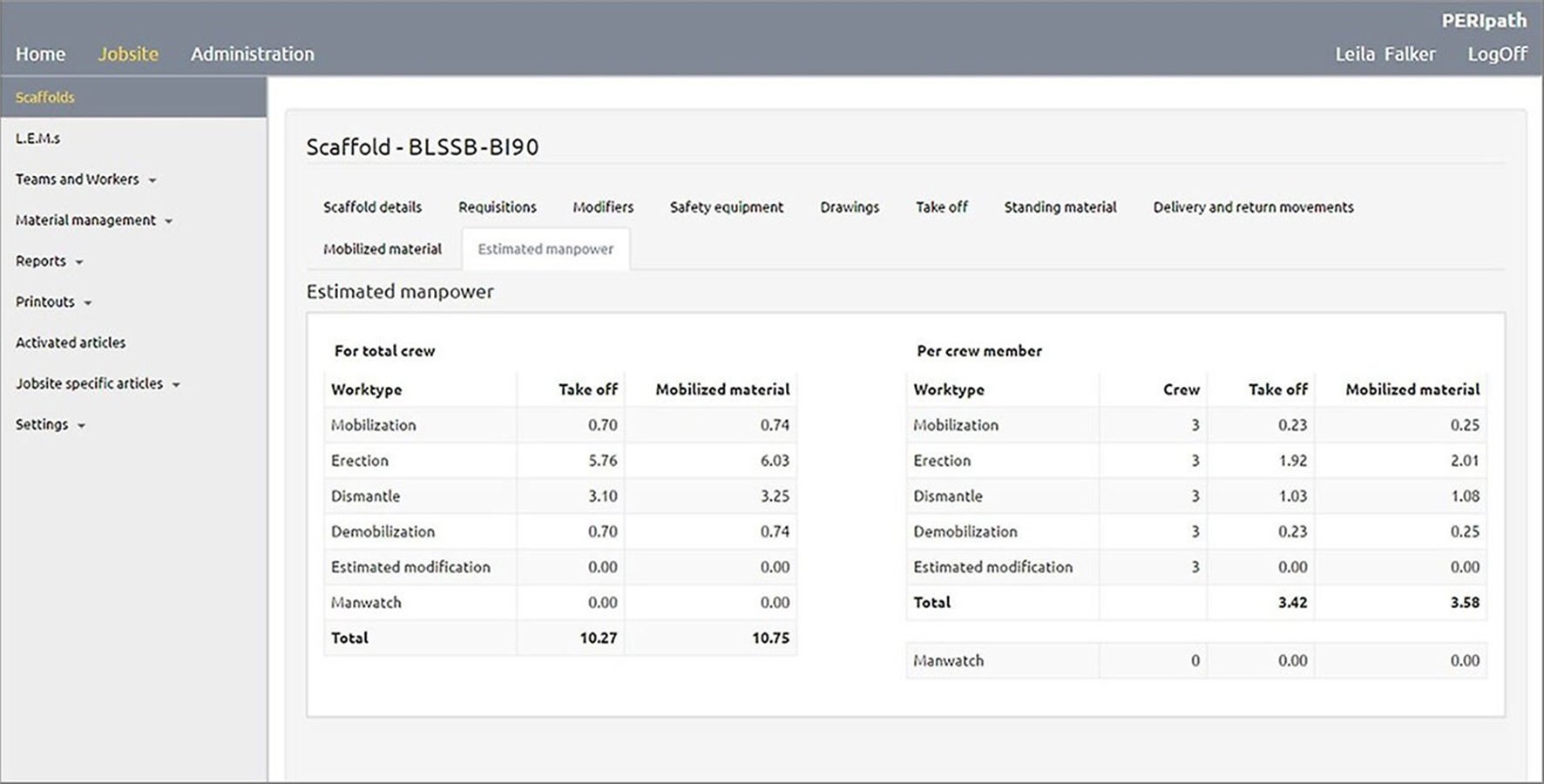
Task: Open Delivery and return movements tab
Action: click(1252, 207)
